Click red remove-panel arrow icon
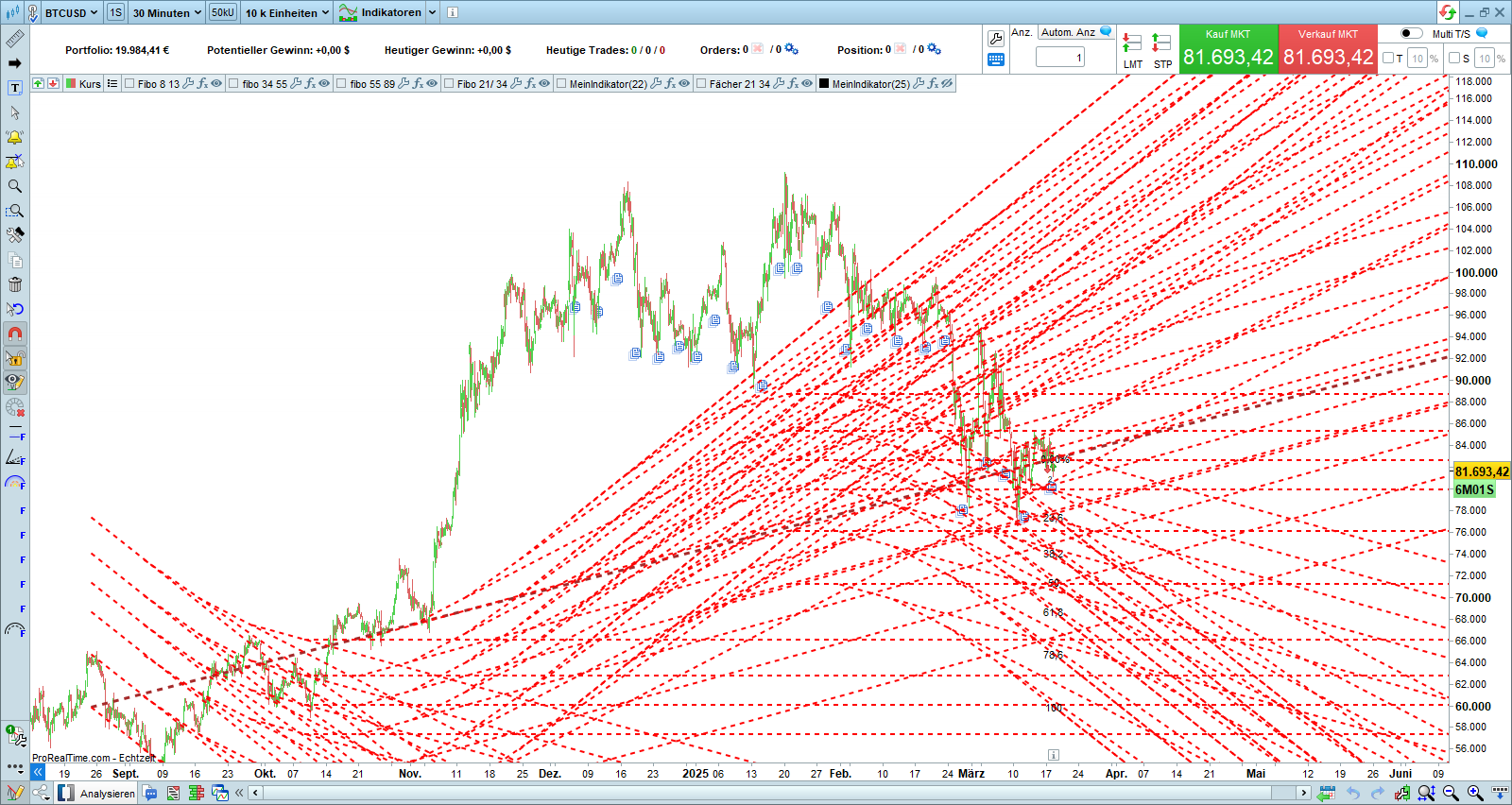 click(54, 83)
